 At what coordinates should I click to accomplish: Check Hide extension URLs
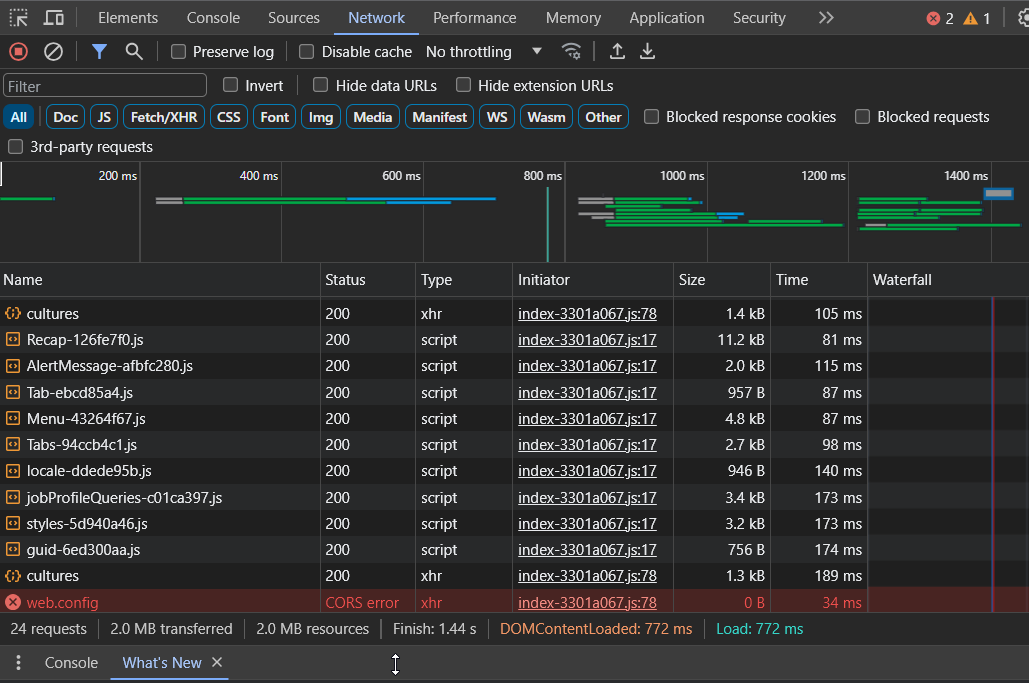tap(463, 85)
